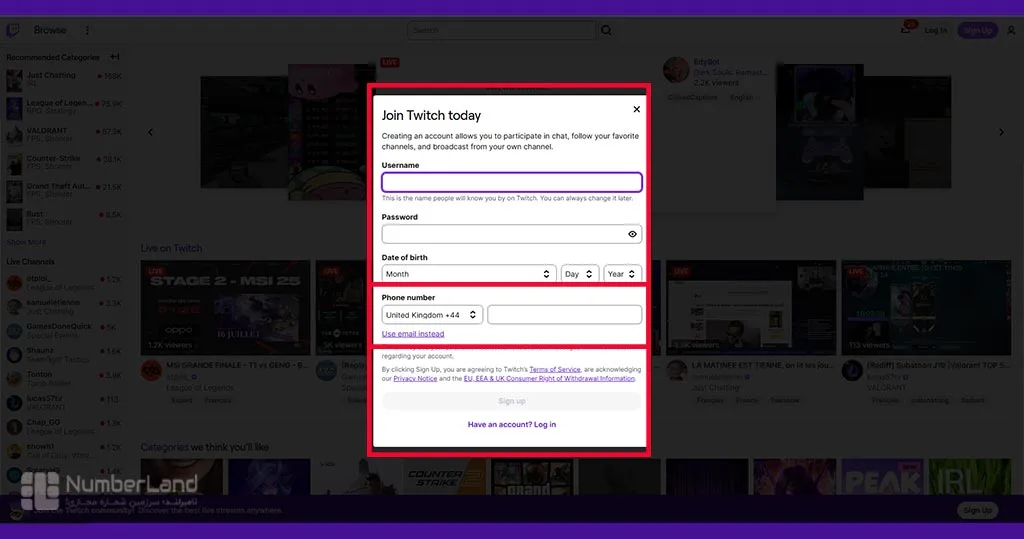Click the English tag in carousel card
The image size is (1024, 539).
tap(741, 97)
